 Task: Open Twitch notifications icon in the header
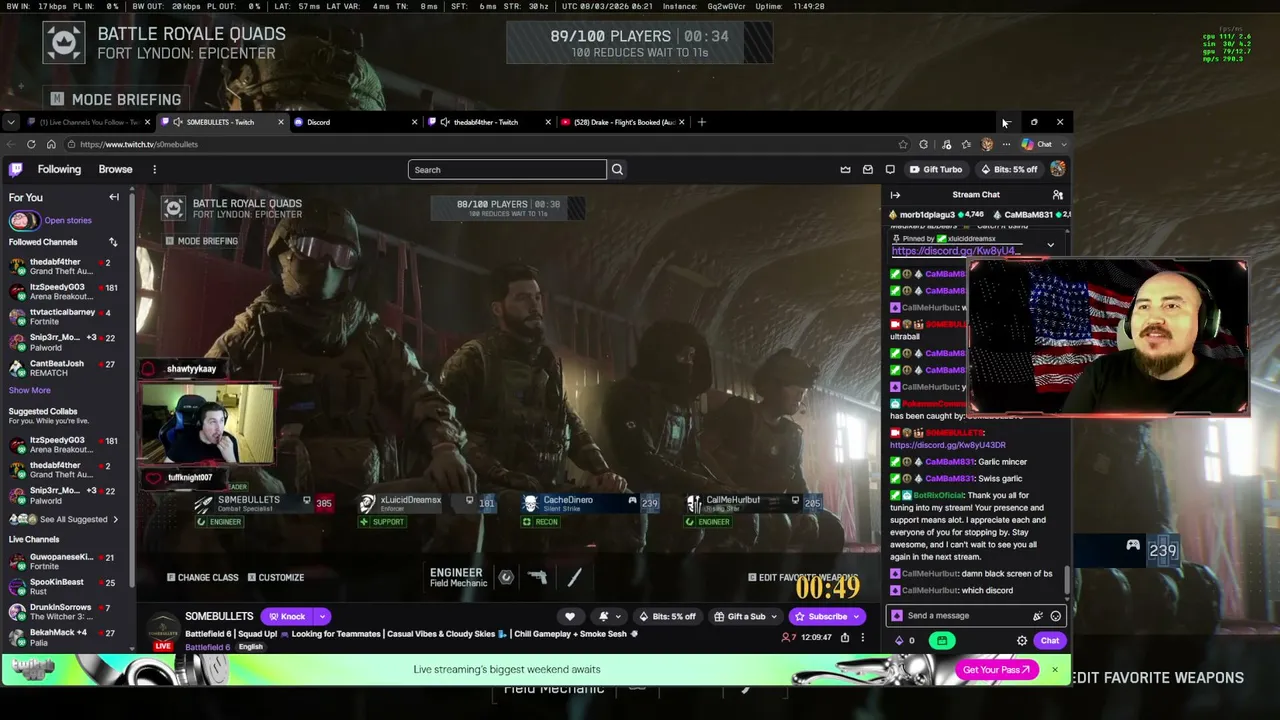click(890, 170)
